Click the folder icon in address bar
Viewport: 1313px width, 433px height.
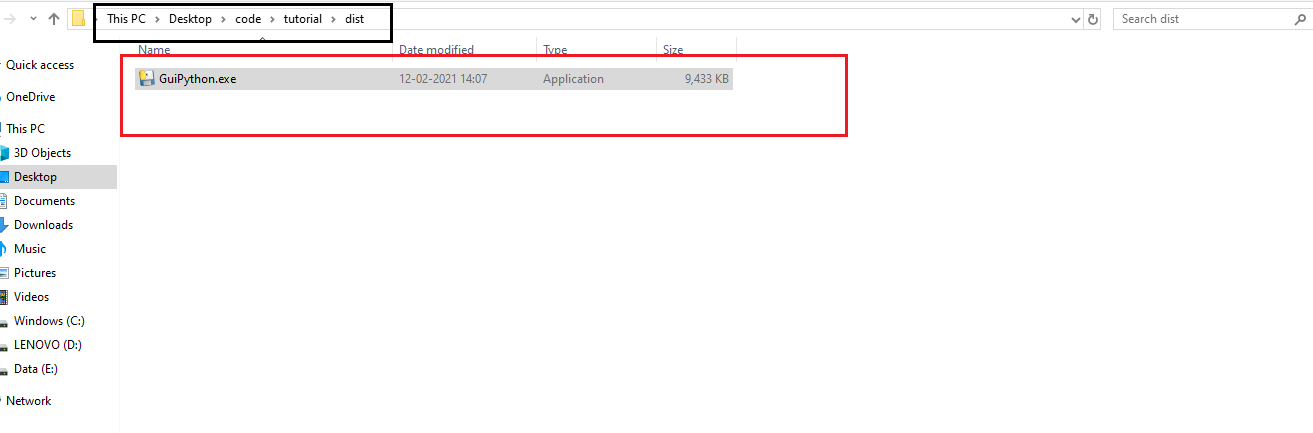tap(78, 19)
